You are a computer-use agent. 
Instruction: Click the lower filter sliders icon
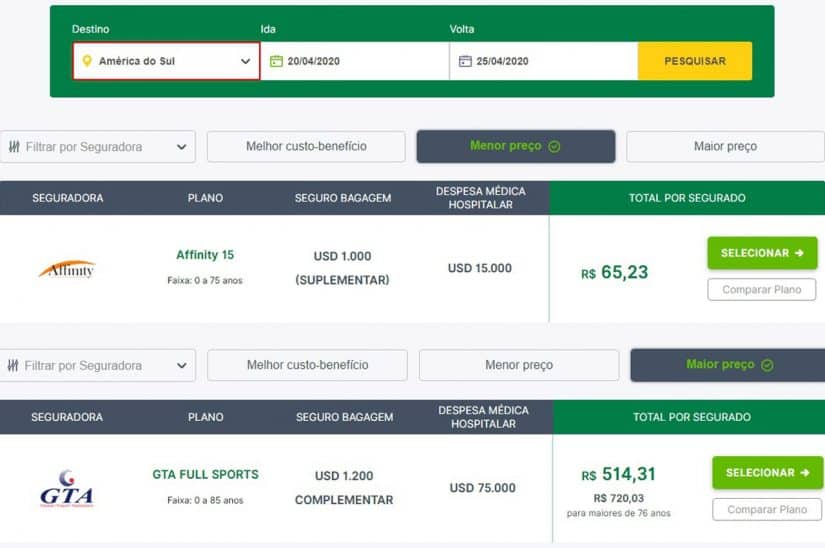pyautogui.click(x=13, y=366)
